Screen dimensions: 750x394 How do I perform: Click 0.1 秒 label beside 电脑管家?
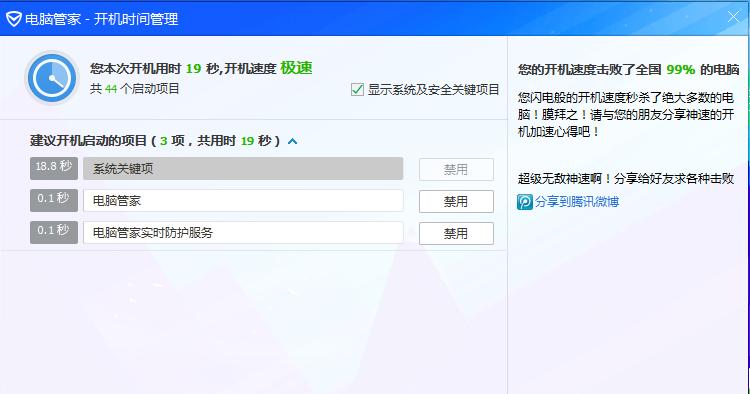[x=54, y=200]
